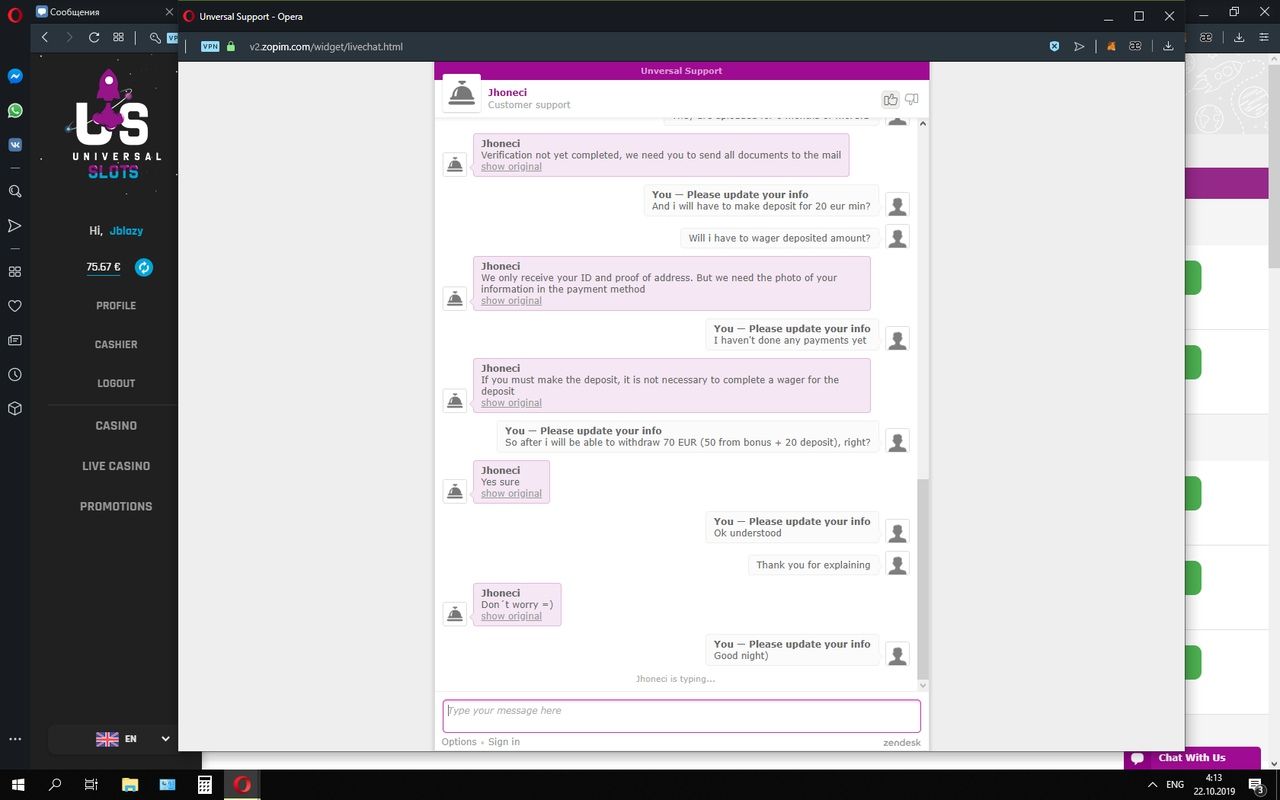Open LIVE CASINO section
Image resolution: width=1280 pixels, height=800 pixels.
click(116, 466)
